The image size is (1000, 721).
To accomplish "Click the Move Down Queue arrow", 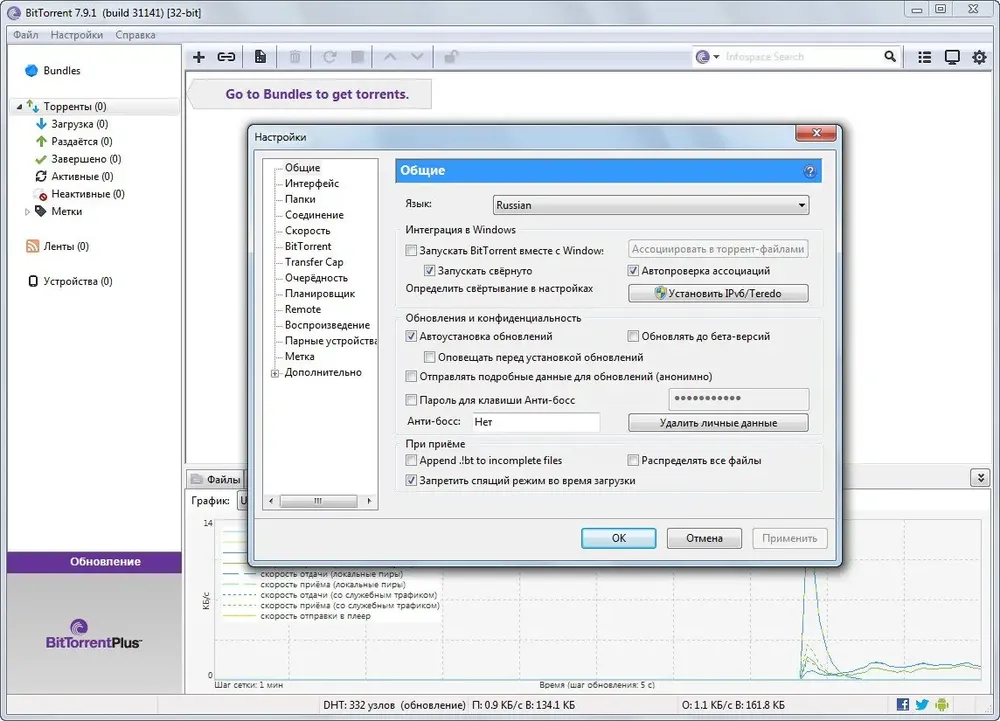I will pyautogui.click(x=417, y=57).
